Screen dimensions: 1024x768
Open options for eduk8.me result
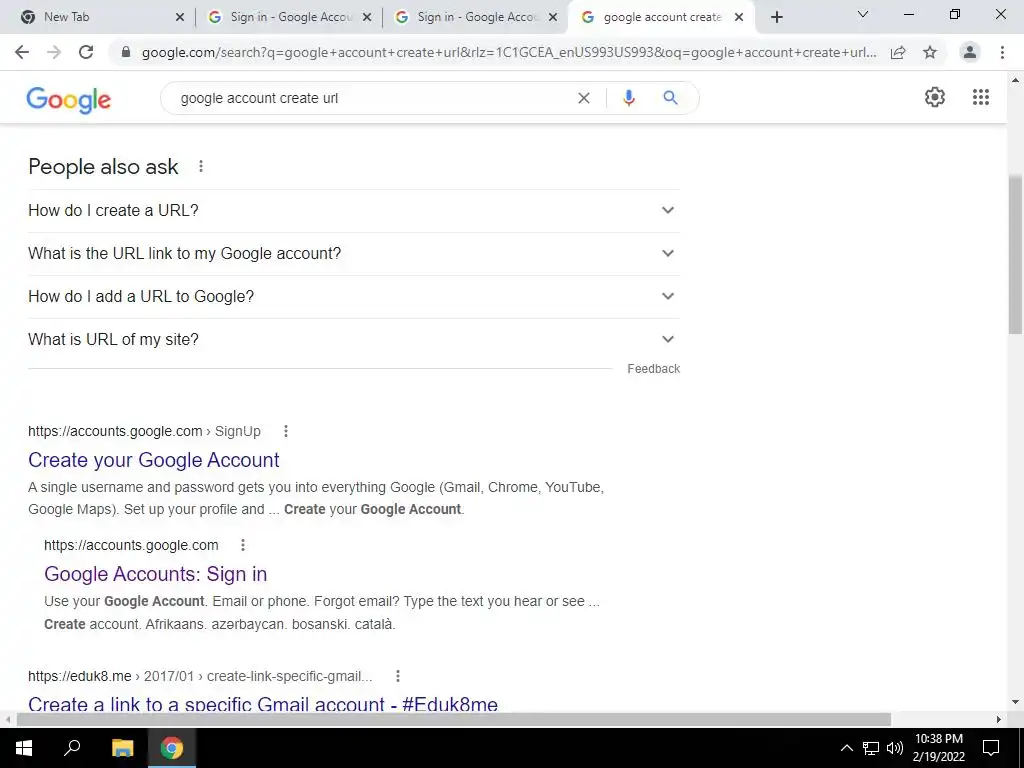398,676
